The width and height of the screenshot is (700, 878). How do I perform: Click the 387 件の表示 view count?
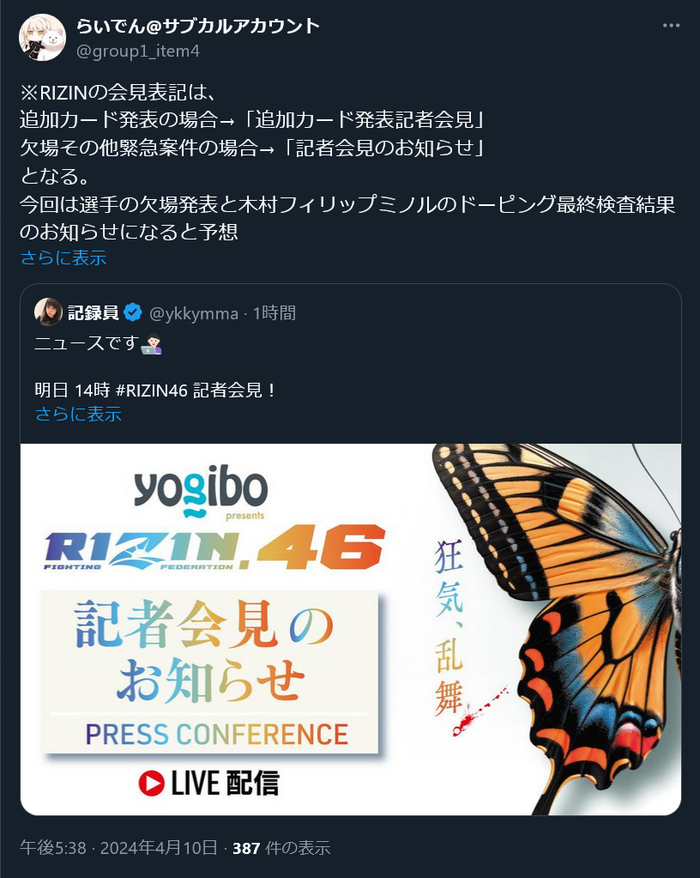click(x=281, y=848)
